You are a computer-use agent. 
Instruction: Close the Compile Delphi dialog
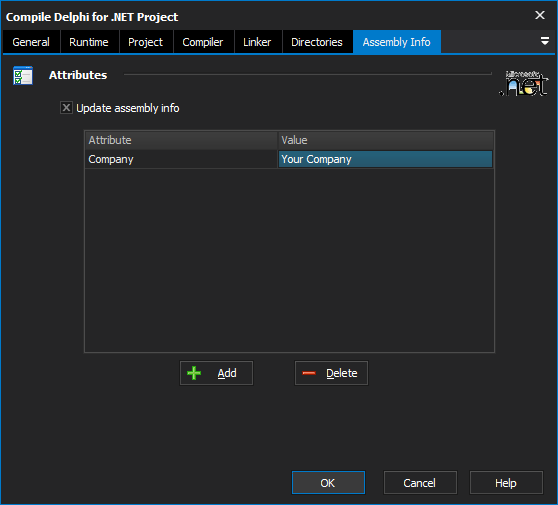point(540,15)
